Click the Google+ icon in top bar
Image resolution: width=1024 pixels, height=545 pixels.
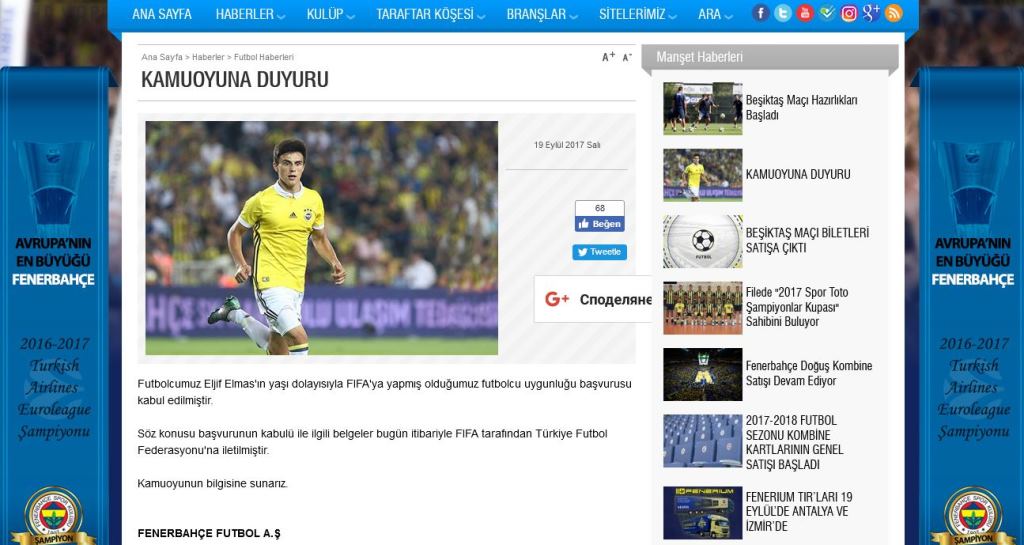coord(871,13)
